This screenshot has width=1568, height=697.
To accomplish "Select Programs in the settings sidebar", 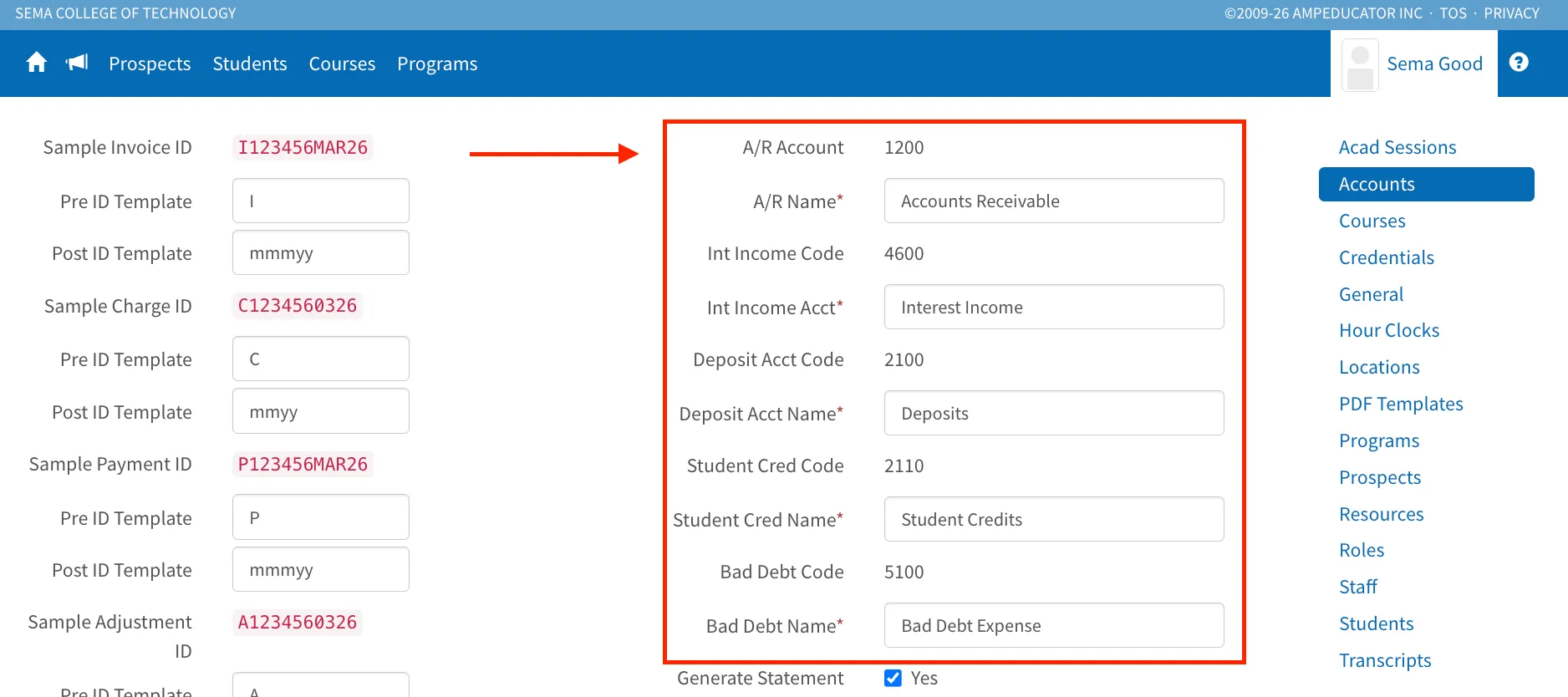I will click(x=1379, y=440).
